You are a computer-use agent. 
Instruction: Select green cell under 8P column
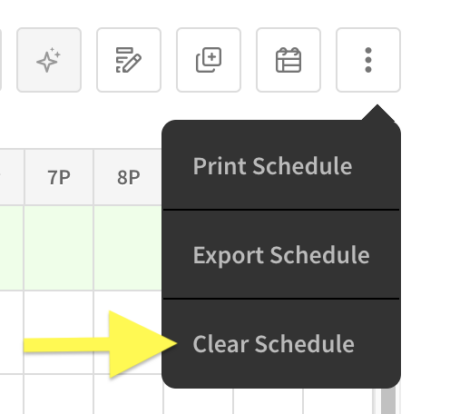tap(128, 248)
